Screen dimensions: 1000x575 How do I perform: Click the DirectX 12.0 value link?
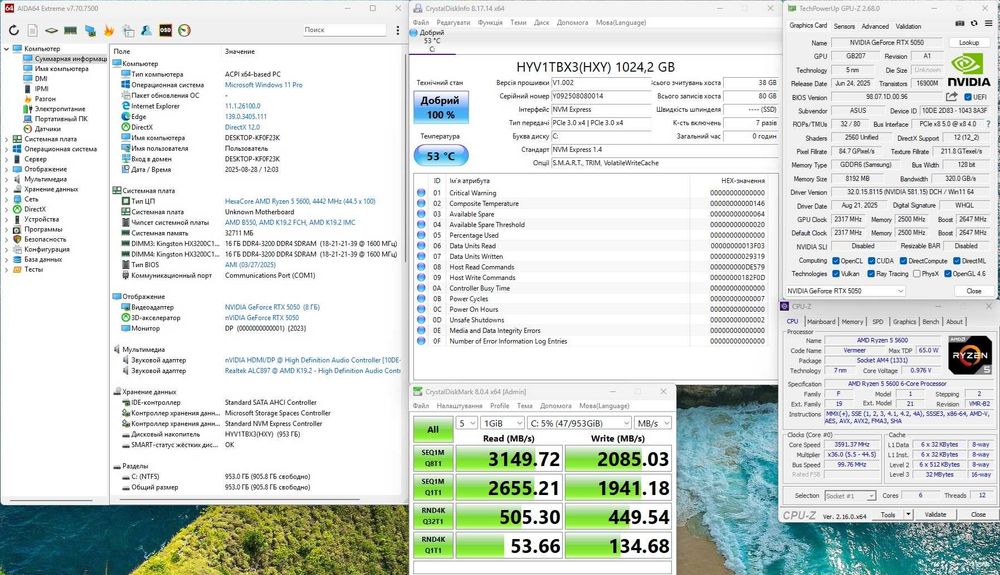click(242, 127)
